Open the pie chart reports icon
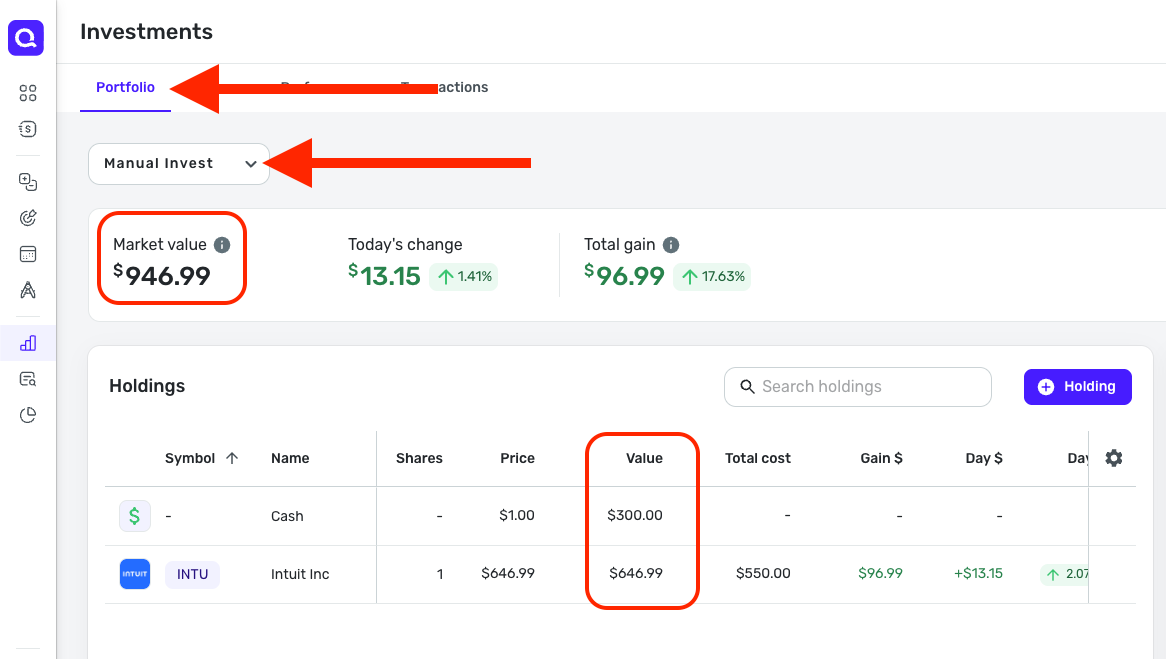 tap(28, 415)
